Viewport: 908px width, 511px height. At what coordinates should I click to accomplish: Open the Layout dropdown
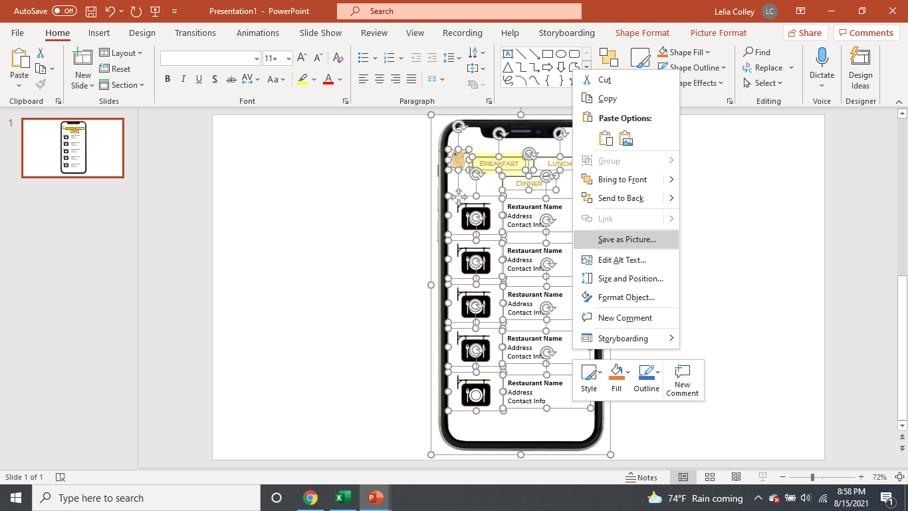tap(121, 53)
